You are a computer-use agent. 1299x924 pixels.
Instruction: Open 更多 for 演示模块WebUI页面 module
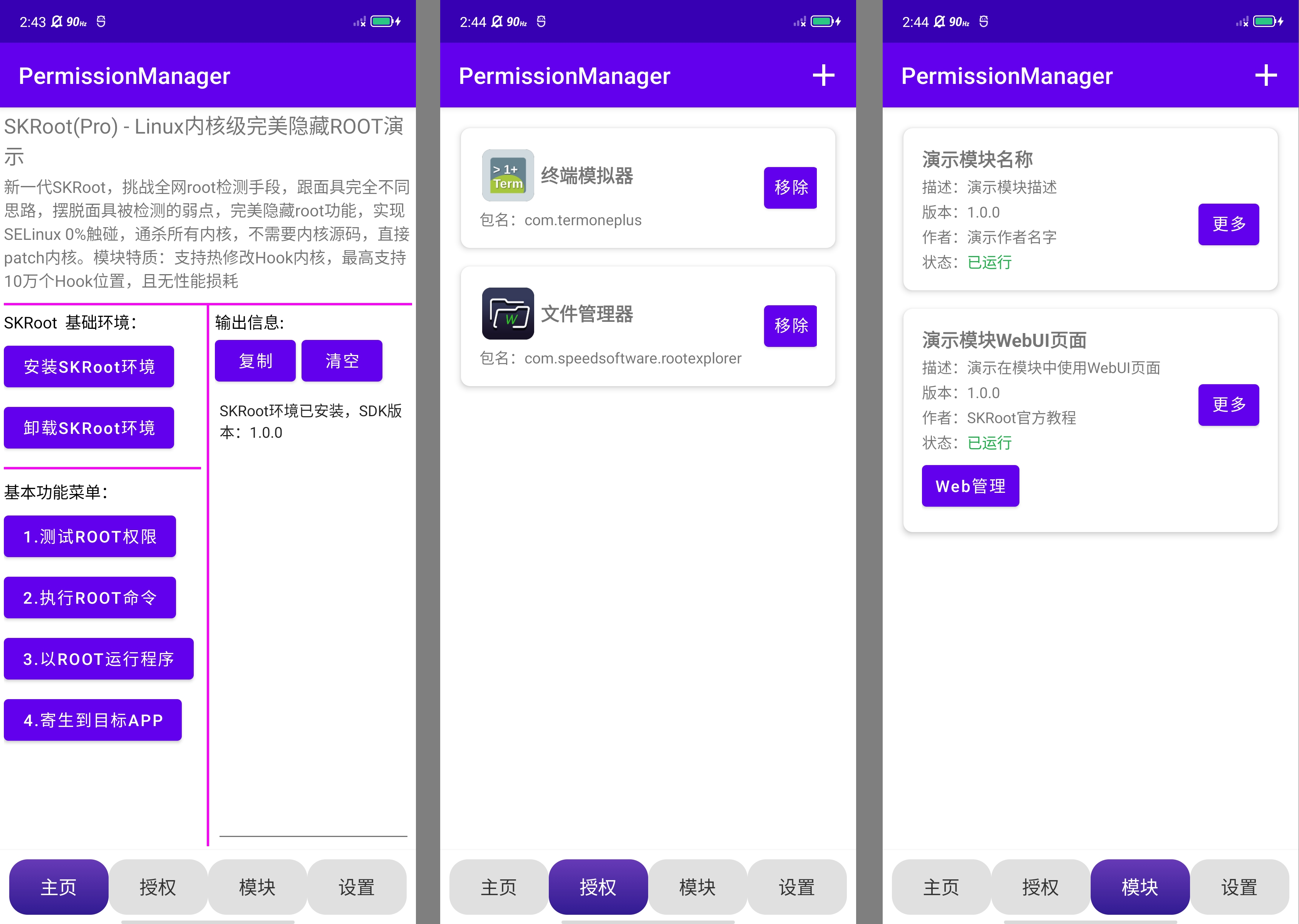[x=1228, y=405]
